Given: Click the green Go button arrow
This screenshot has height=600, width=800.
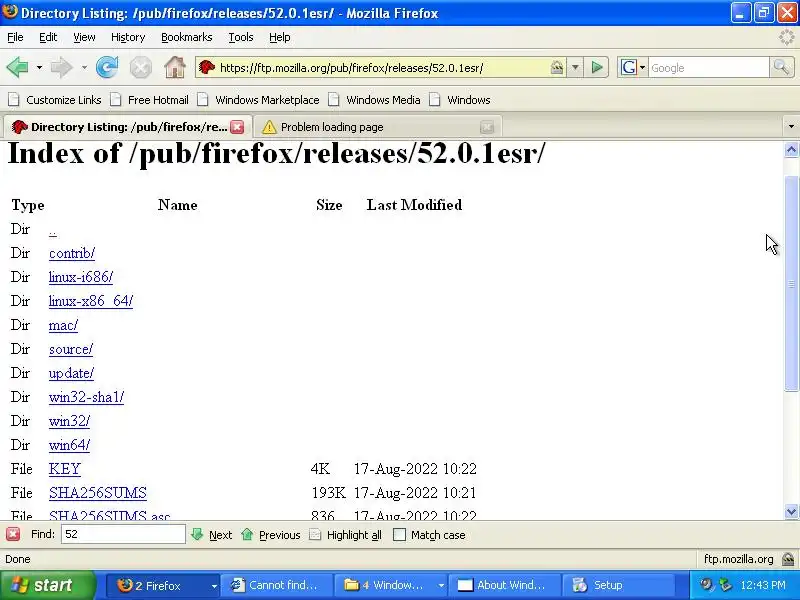Looking at the screenshot, I should pyautogui.click(x=597, y=67).
